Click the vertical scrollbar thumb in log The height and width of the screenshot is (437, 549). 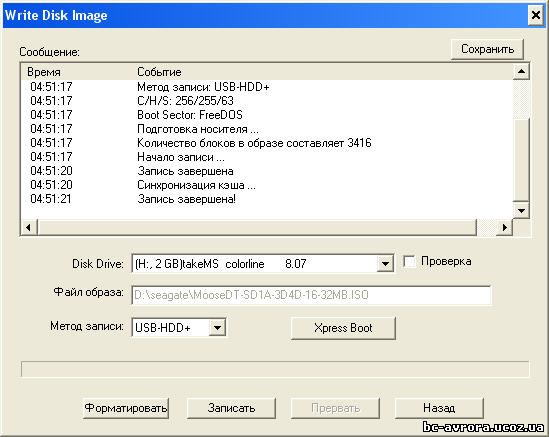point(521,160)
